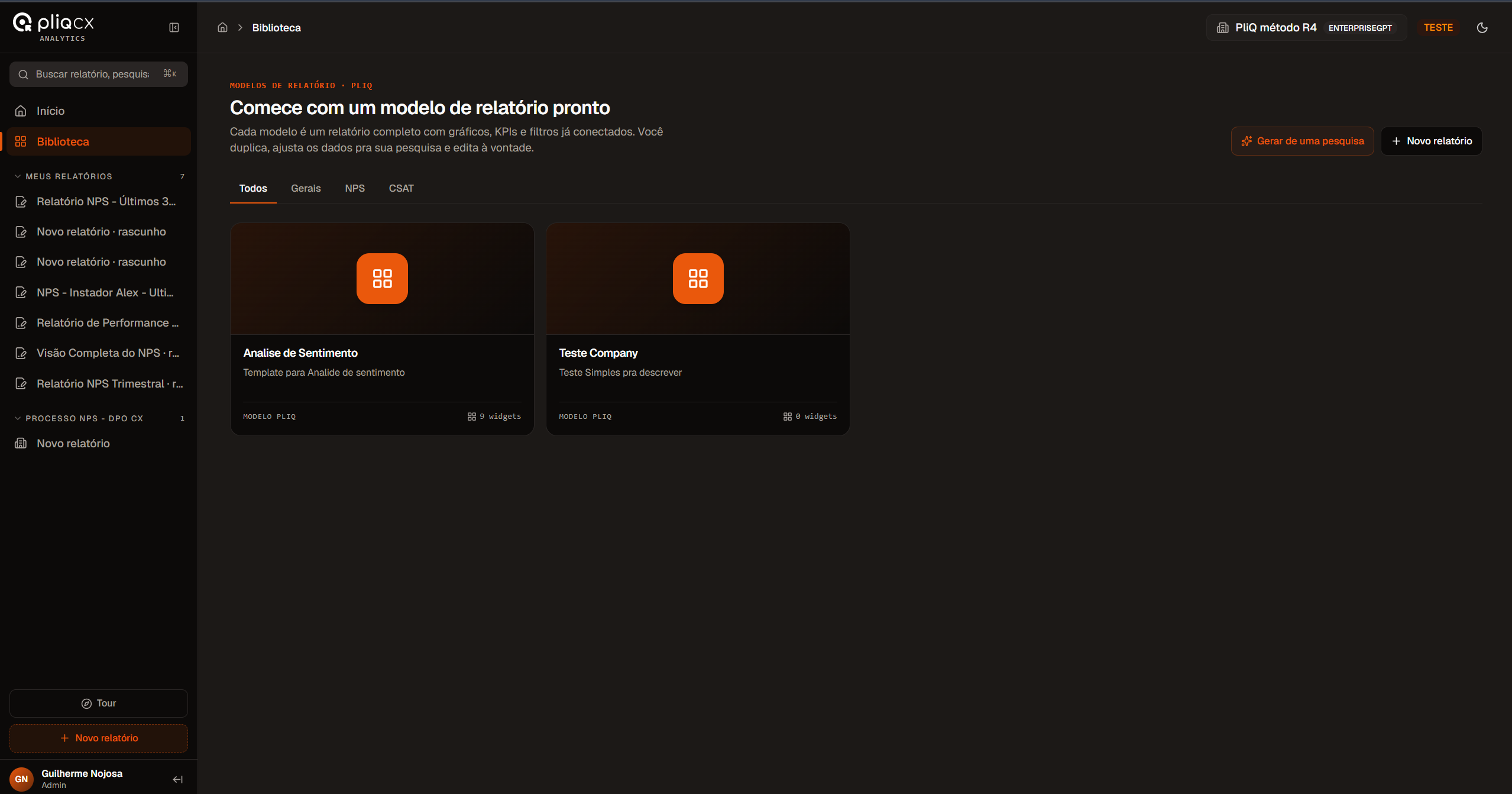Click sparkle icon in Gerar de uma pesquisa
Image resolution: width=1512 pixels, height=794 pixels.
1246,141
